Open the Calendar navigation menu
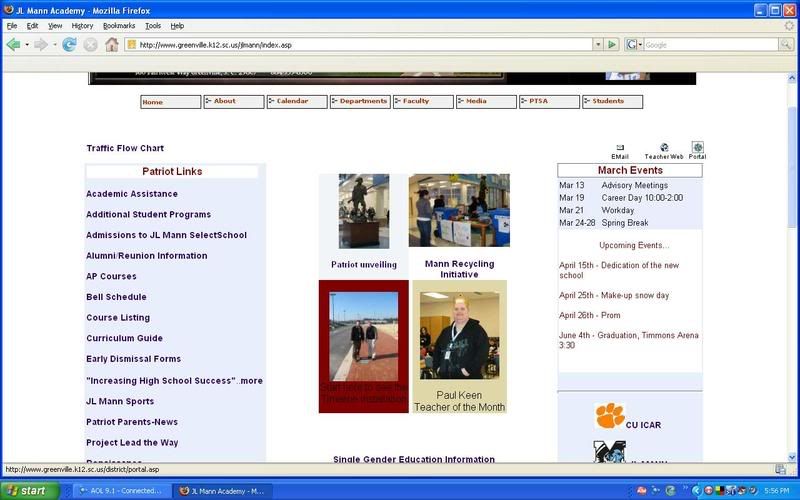 click(x=297, y=102)
